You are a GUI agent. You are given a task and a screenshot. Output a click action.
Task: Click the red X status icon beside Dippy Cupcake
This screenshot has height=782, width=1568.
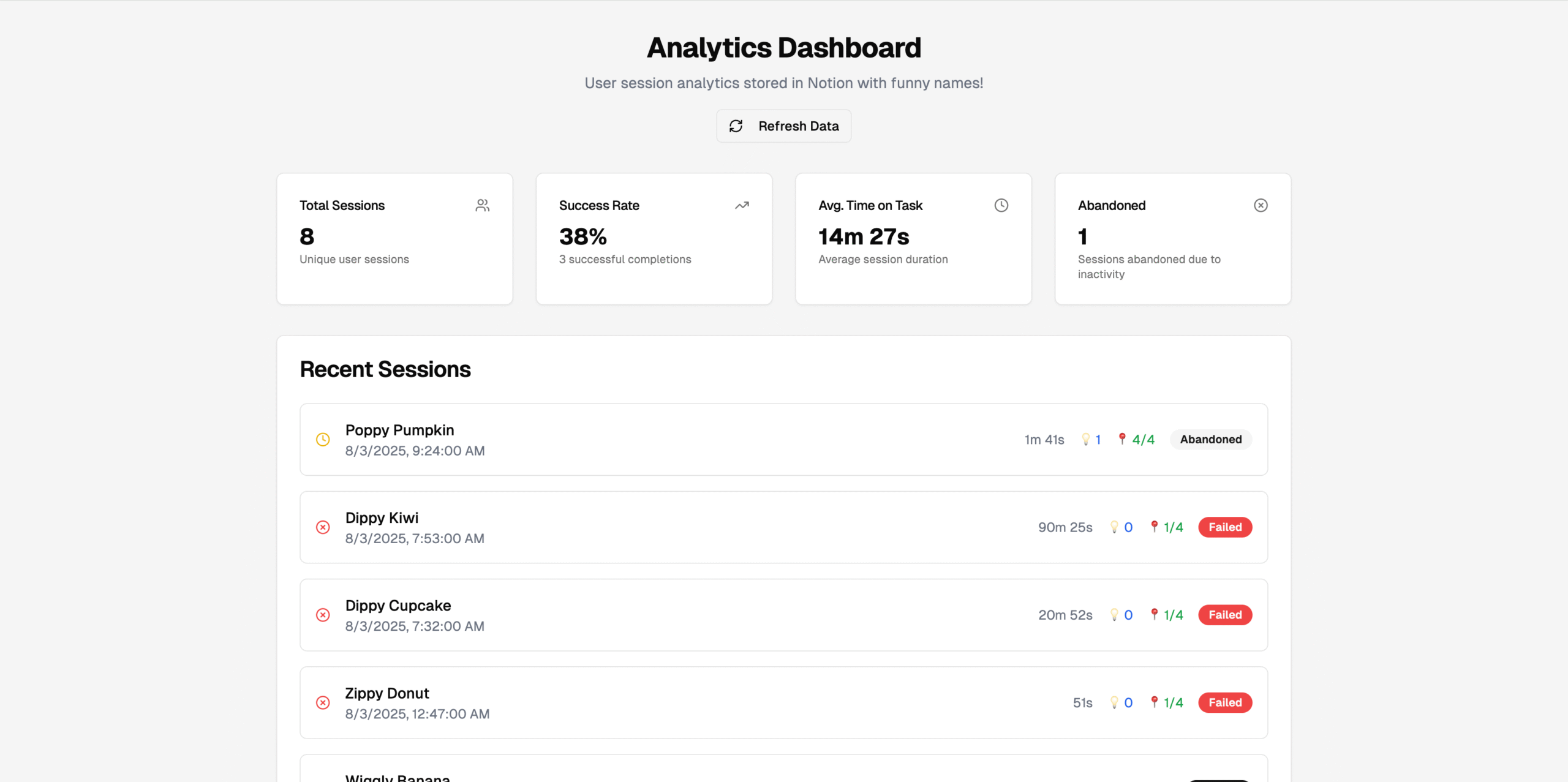coord(323,615)
